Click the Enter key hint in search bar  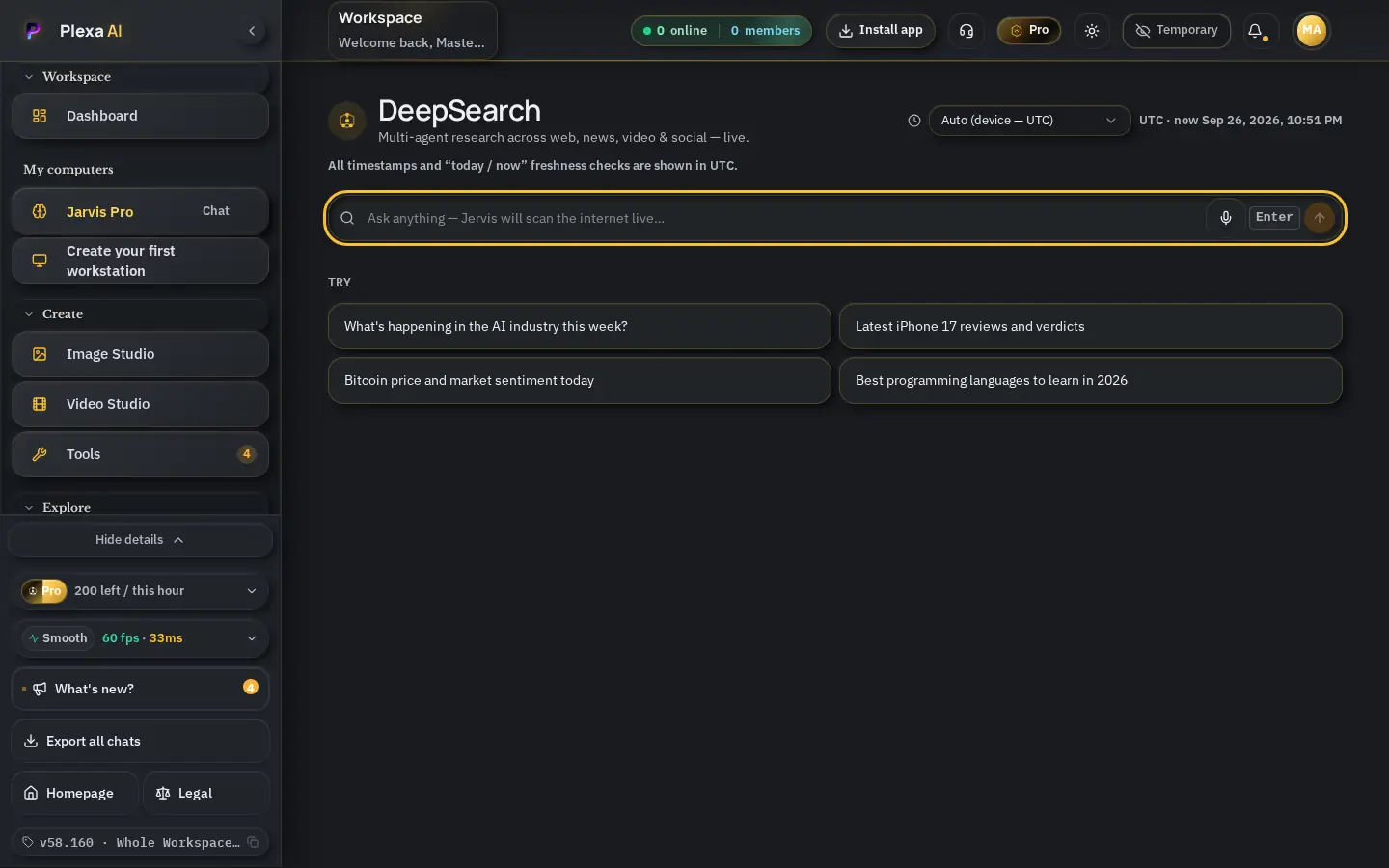coord(1274,217)
